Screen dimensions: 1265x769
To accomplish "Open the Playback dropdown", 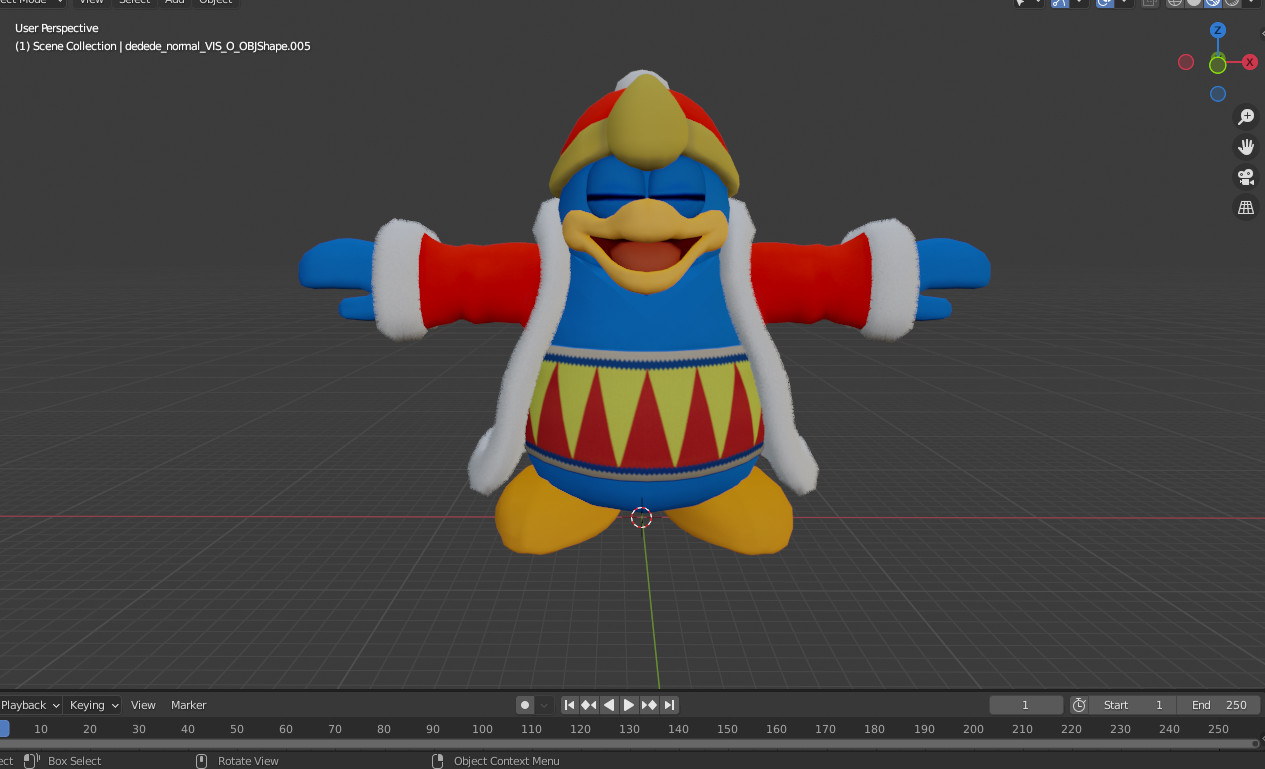I will pos(28,705).
